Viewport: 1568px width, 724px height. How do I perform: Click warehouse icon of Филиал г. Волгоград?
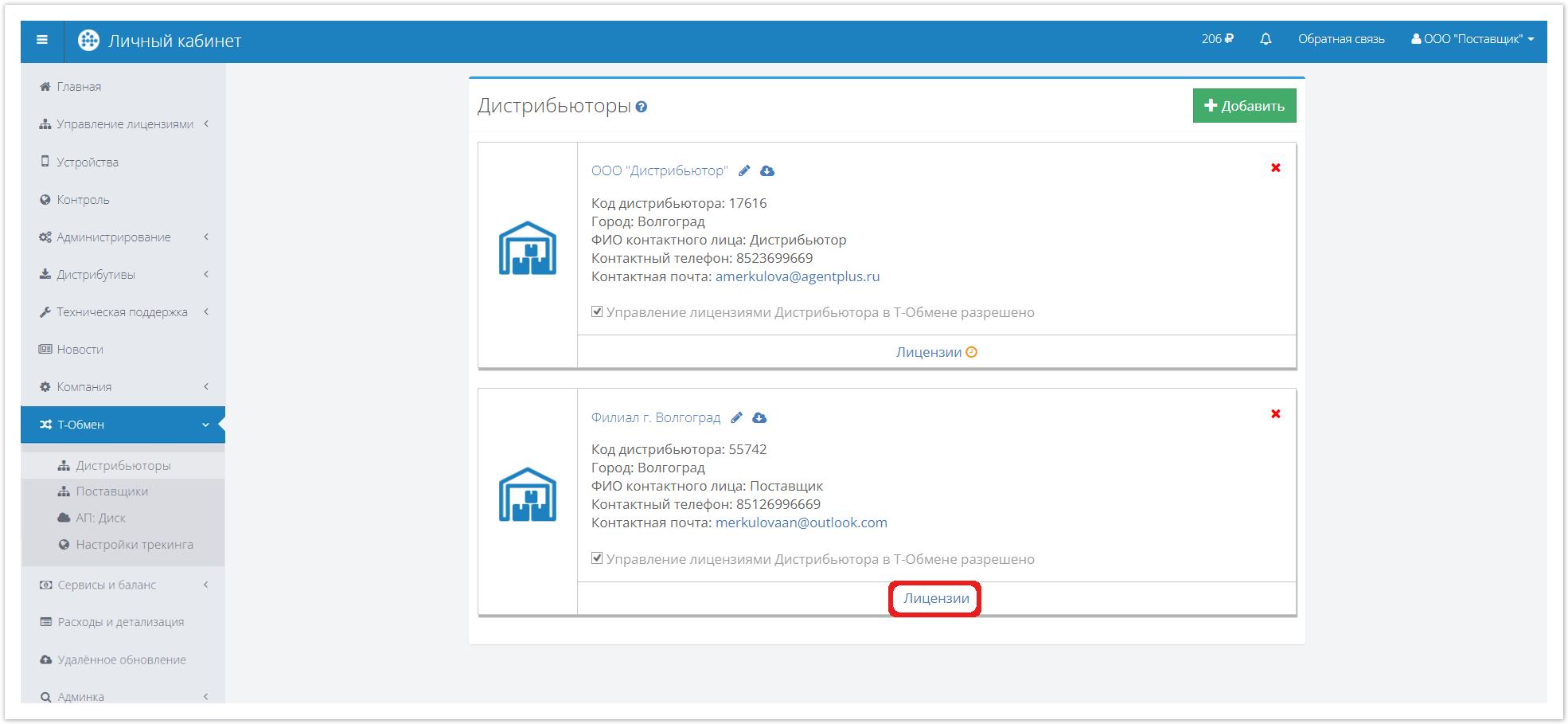pos(527,495)
